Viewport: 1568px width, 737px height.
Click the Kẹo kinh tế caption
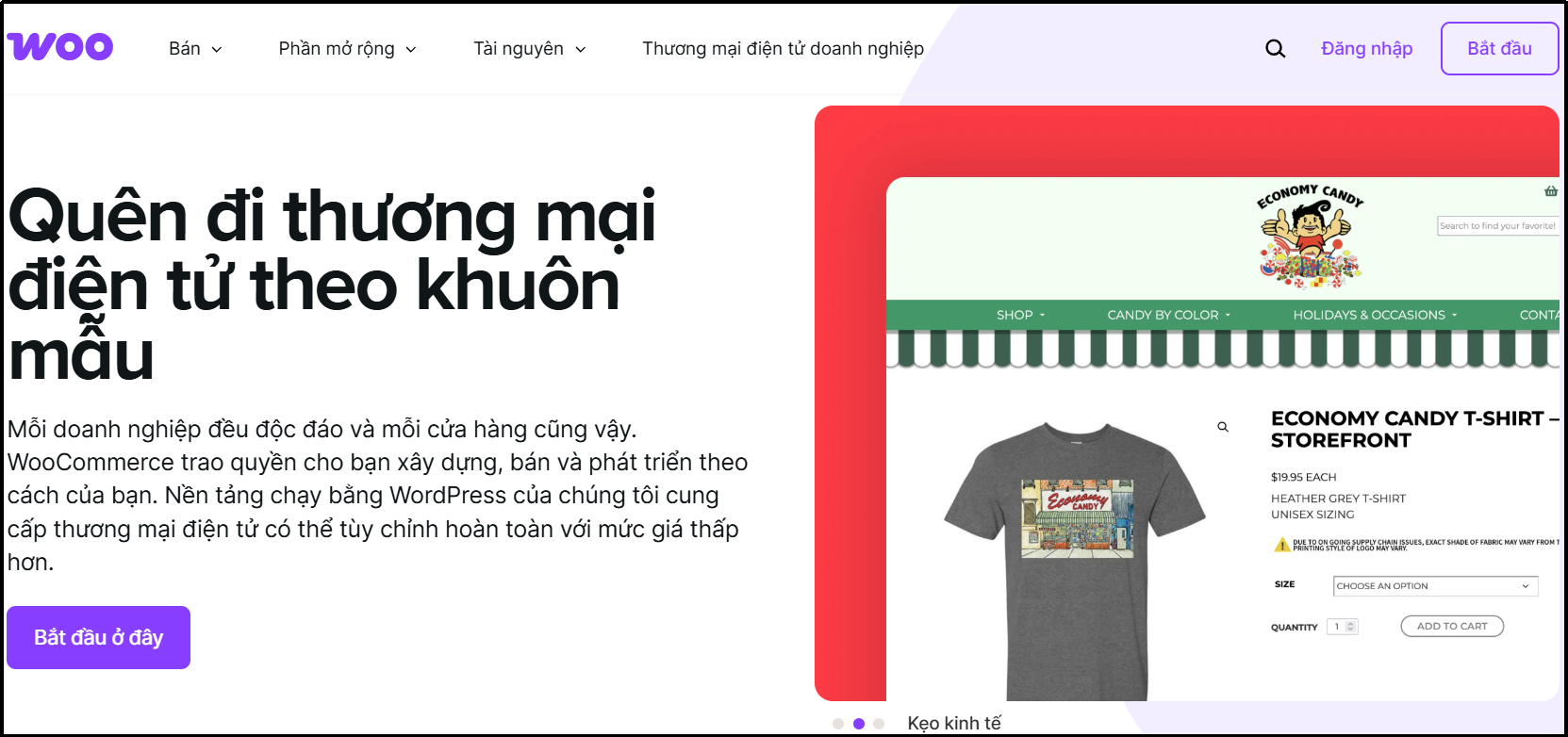954,723
